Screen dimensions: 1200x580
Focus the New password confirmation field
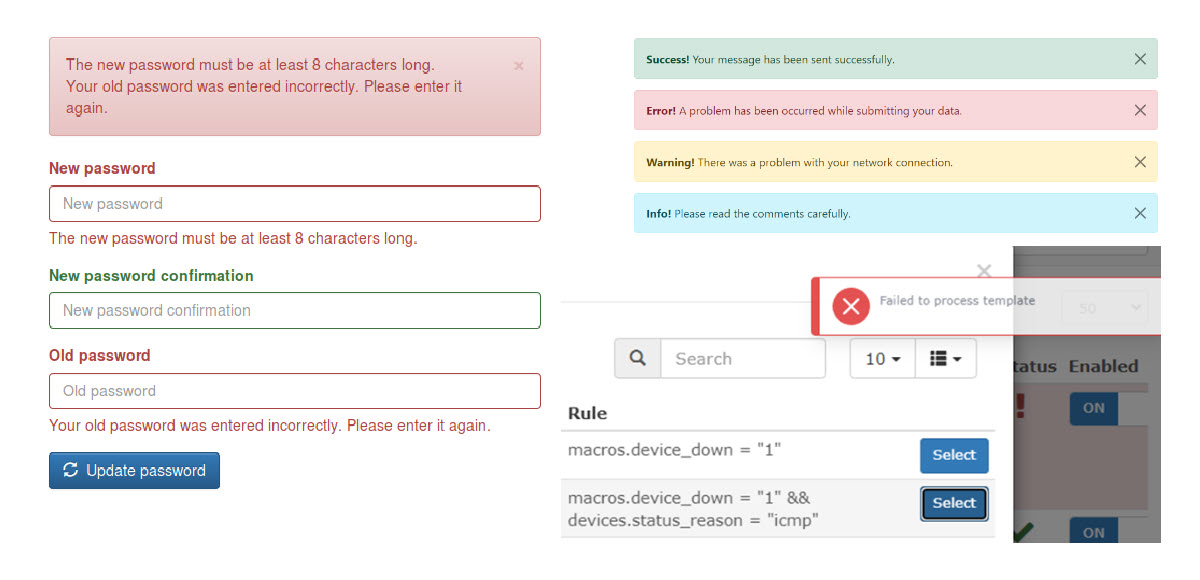point(294,310)
